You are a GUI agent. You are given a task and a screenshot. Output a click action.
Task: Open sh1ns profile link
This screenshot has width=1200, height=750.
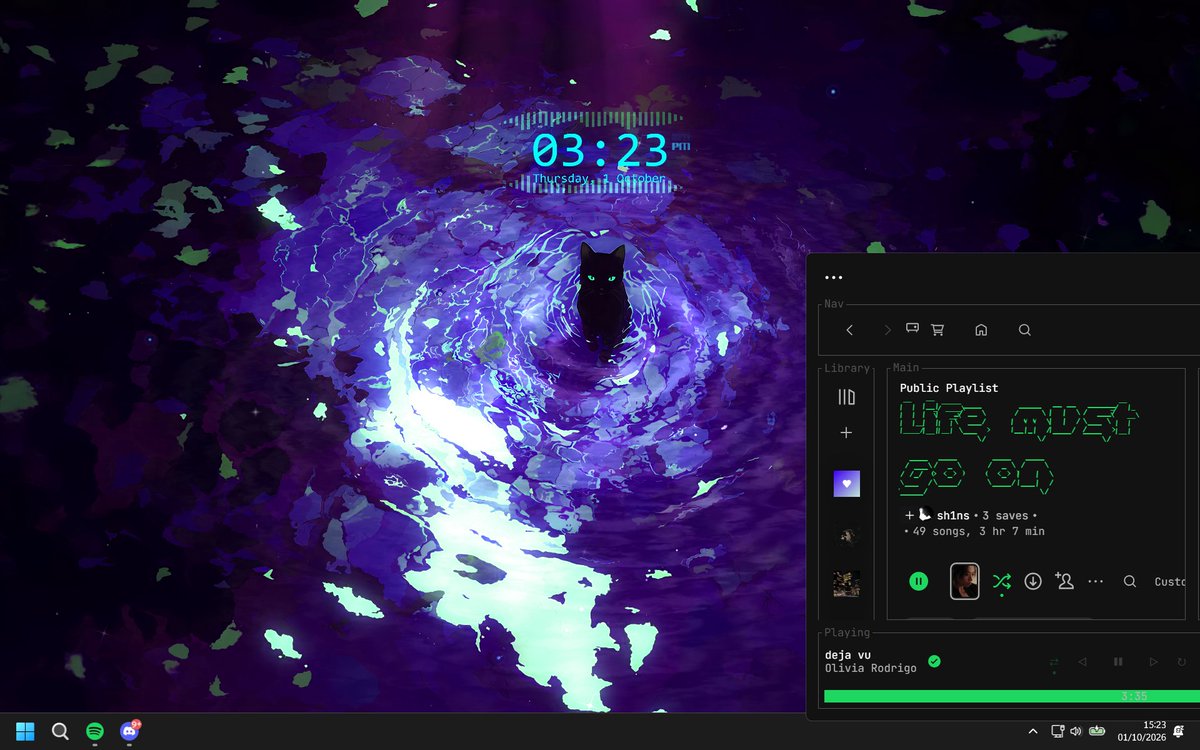point(954,516)
